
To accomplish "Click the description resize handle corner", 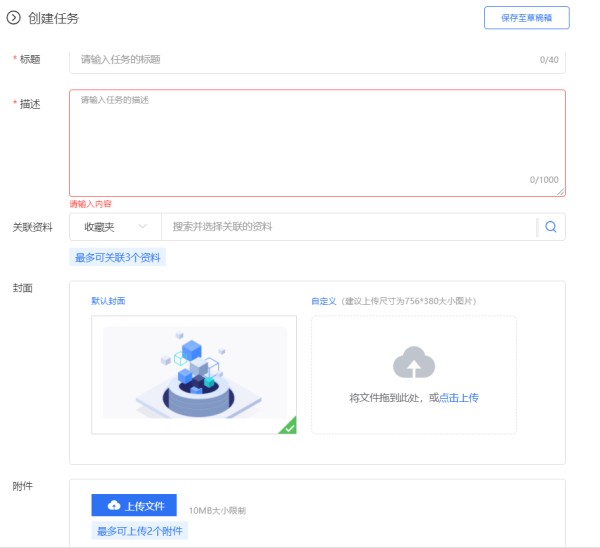I will tap(561, 192).
